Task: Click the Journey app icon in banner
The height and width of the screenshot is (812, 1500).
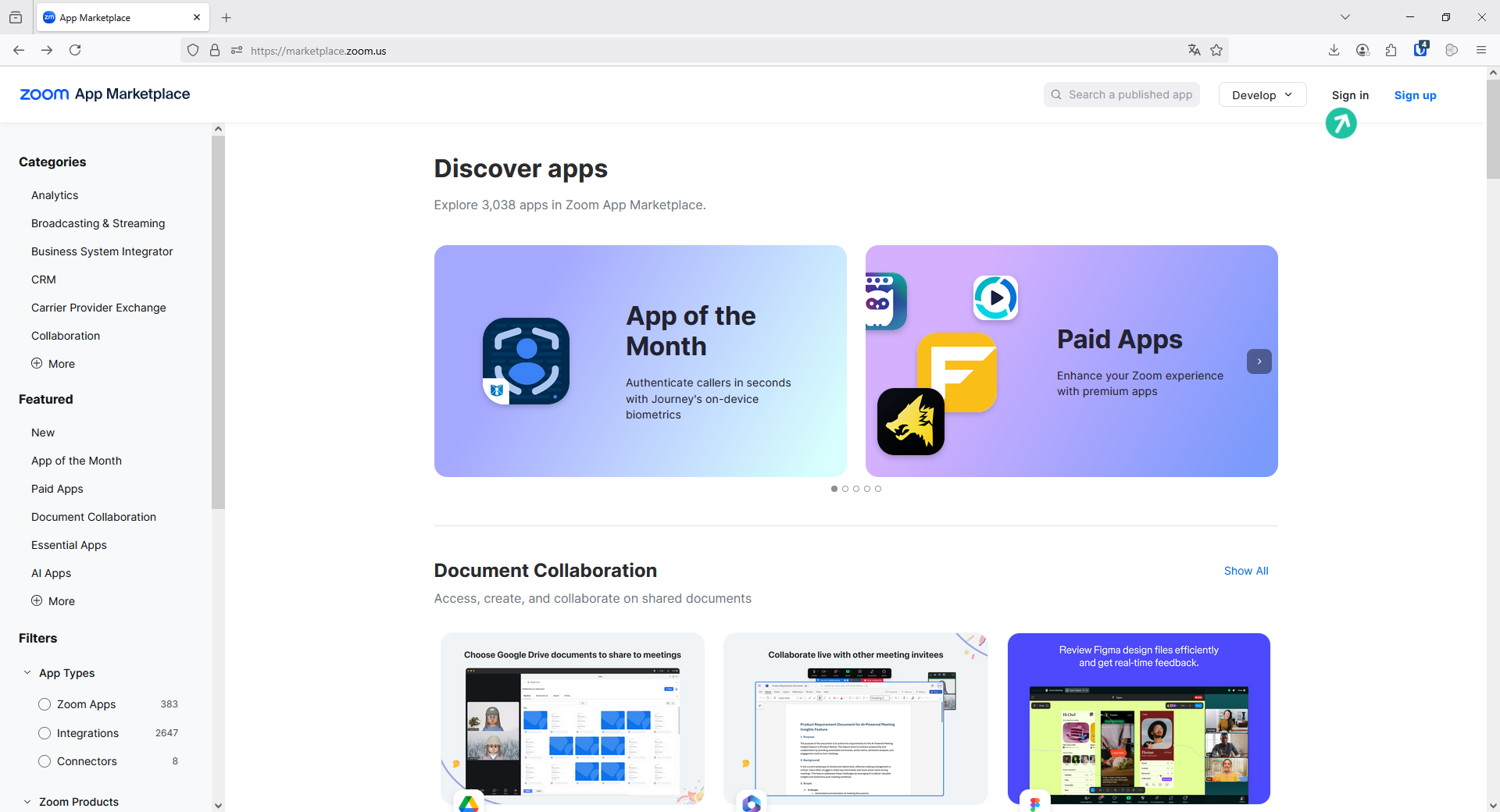Action: (526, 361)
